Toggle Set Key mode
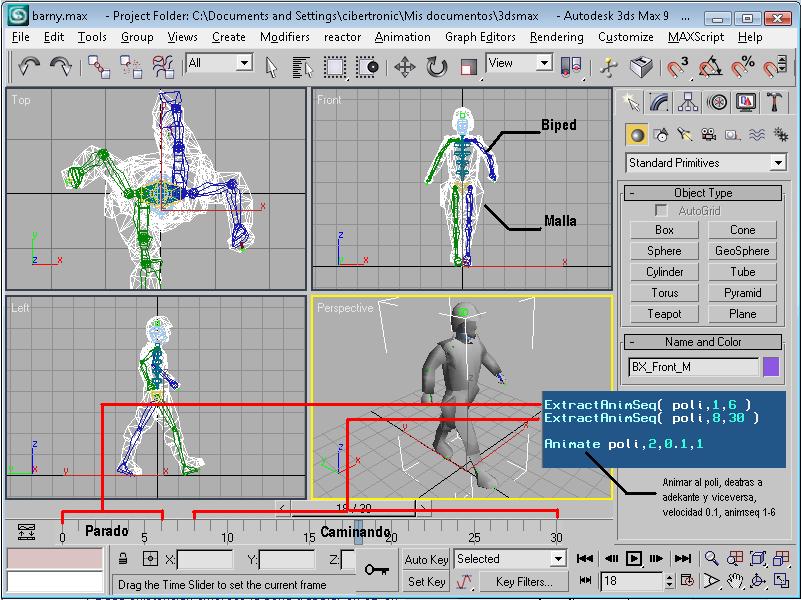Image resolution: width=801 pixels, height=600 pixels. (426, 582)
